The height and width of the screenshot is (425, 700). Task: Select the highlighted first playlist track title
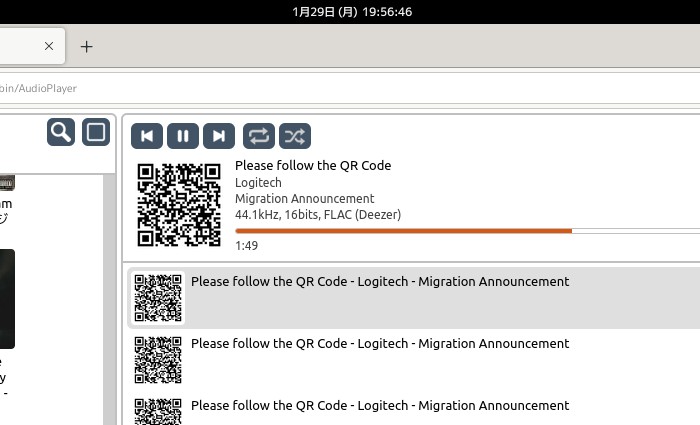(x=380, y=282)
